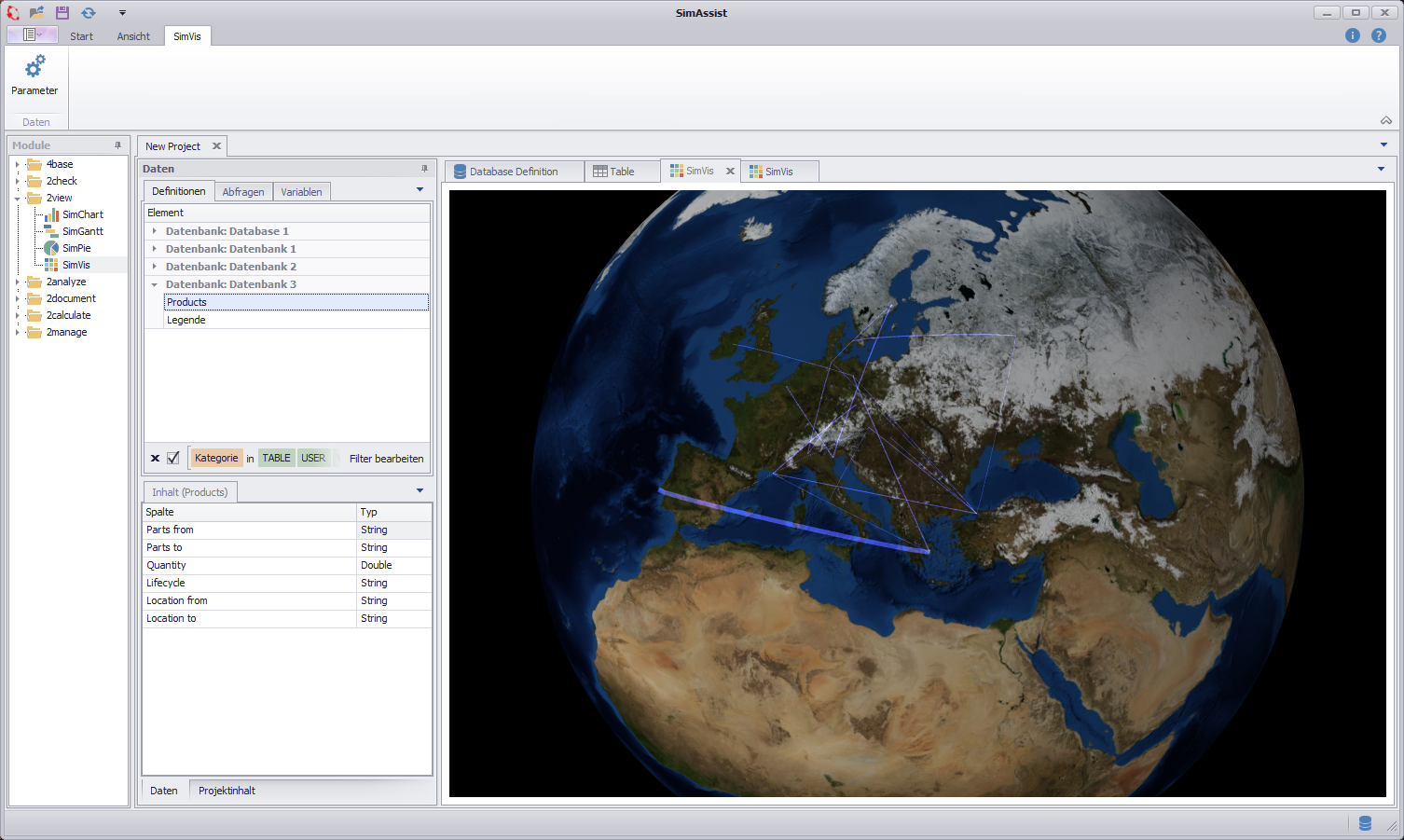The image size is (1404, 840).
Task: Expand the 4base tree node
Action: point(17,164)
